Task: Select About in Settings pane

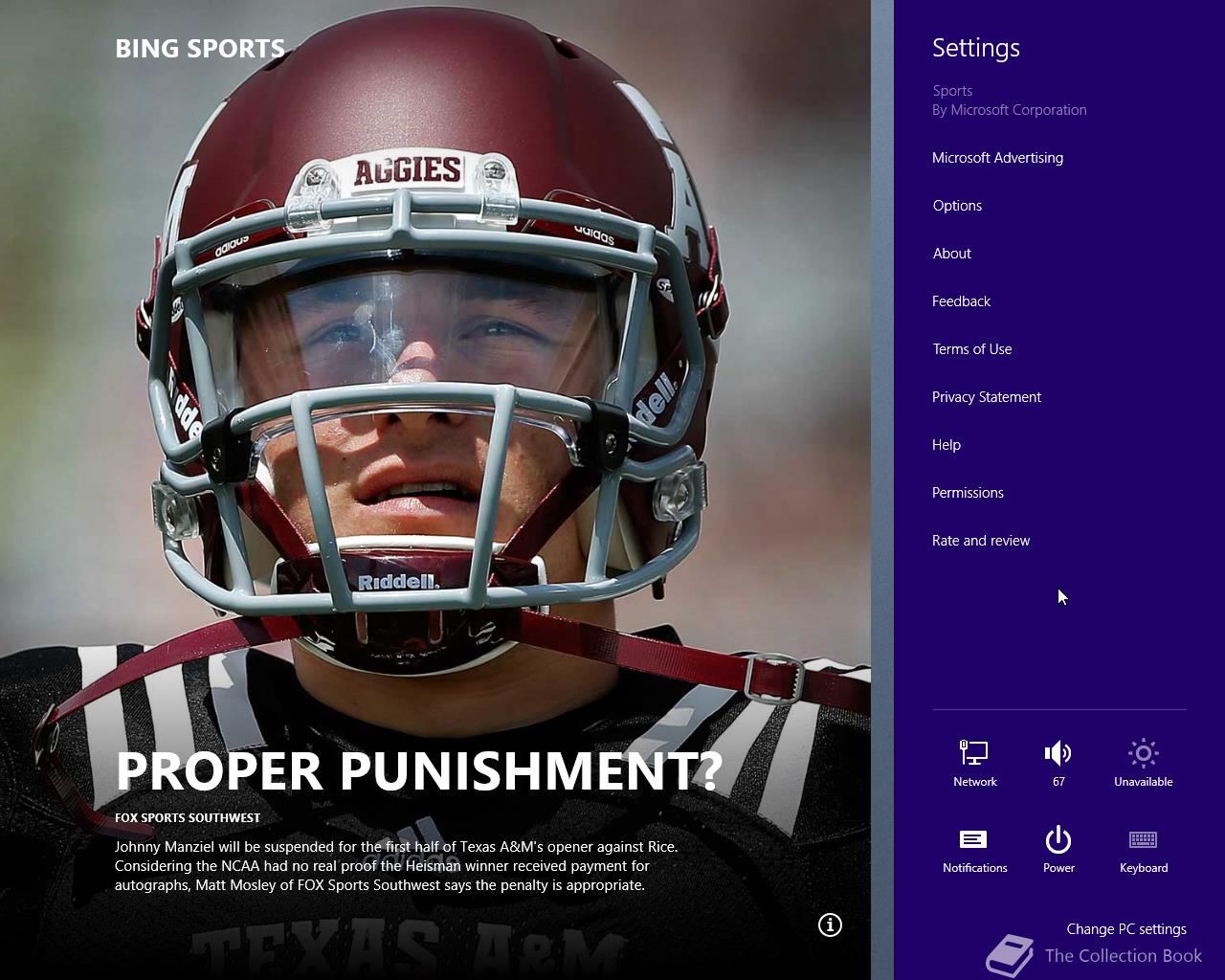Action: point(951,254)
